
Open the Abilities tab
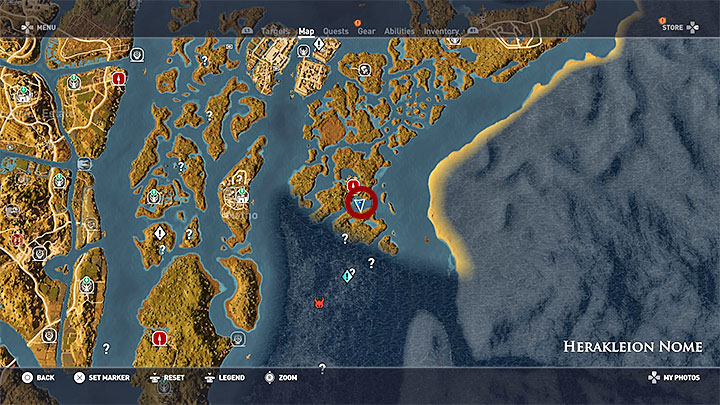(x=400, y=31)
